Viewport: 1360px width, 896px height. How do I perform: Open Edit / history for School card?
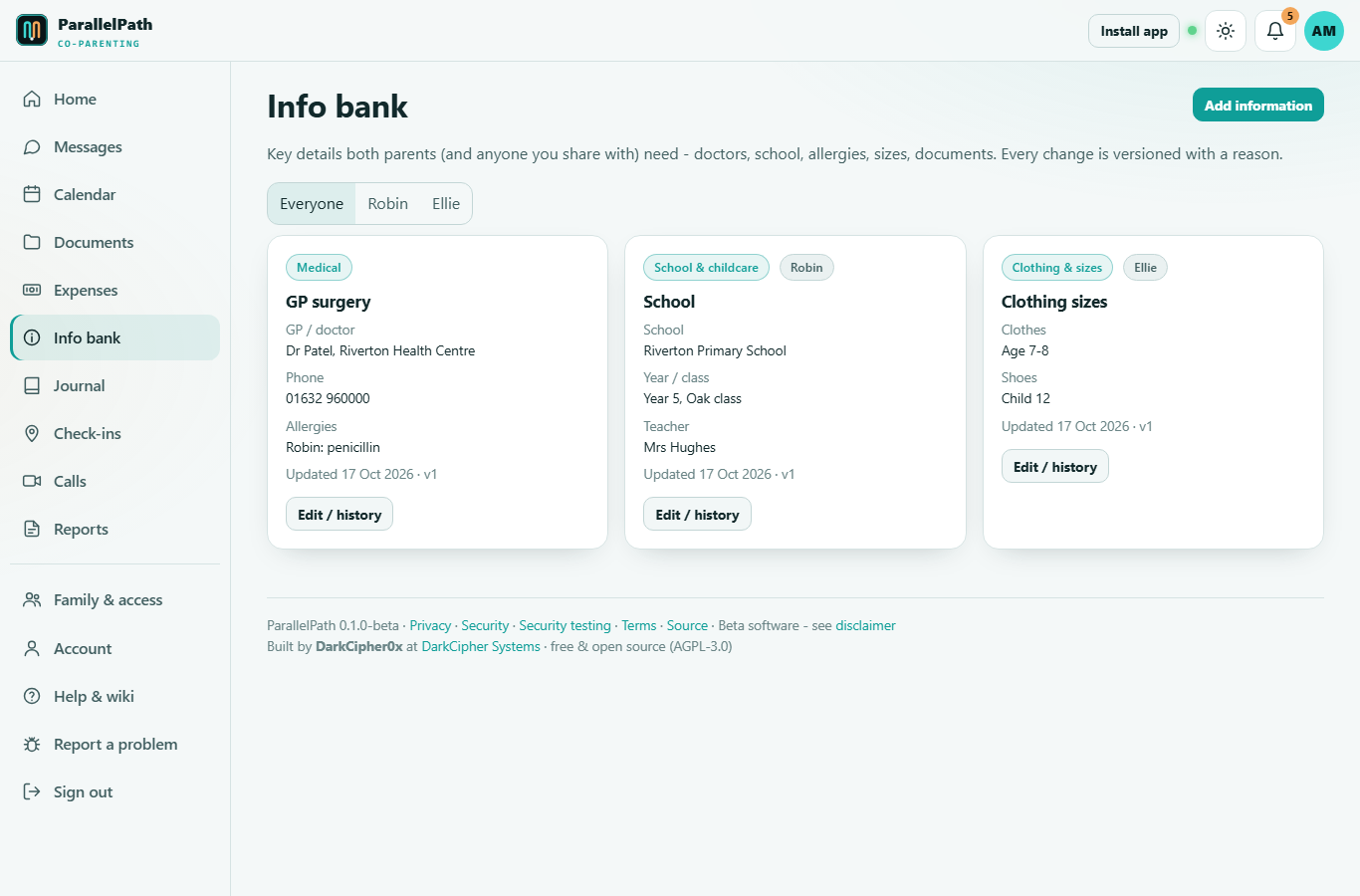tap(697, 515)
